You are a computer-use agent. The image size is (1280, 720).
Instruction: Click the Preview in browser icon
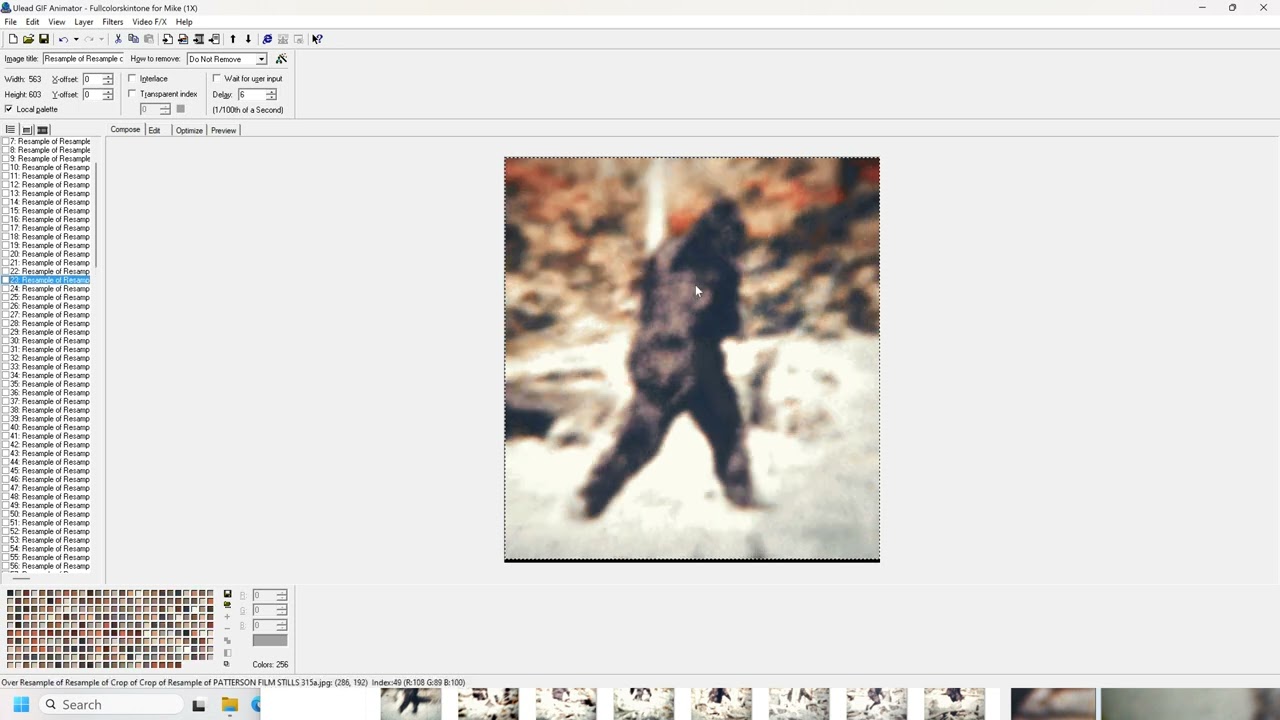pos(267,39)
